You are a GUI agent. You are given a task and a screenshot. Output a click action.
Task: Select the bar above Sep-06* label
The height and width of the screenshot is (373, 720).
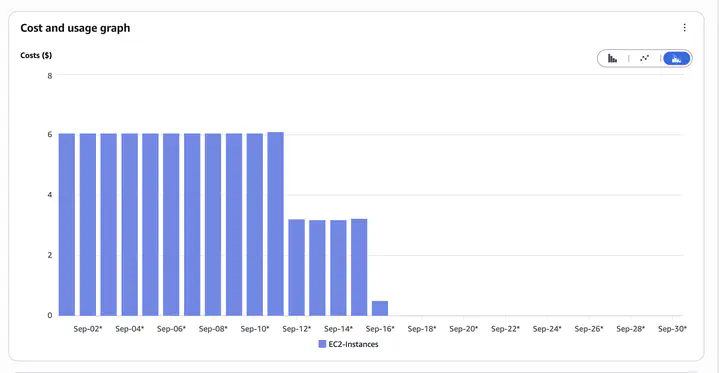171,225
